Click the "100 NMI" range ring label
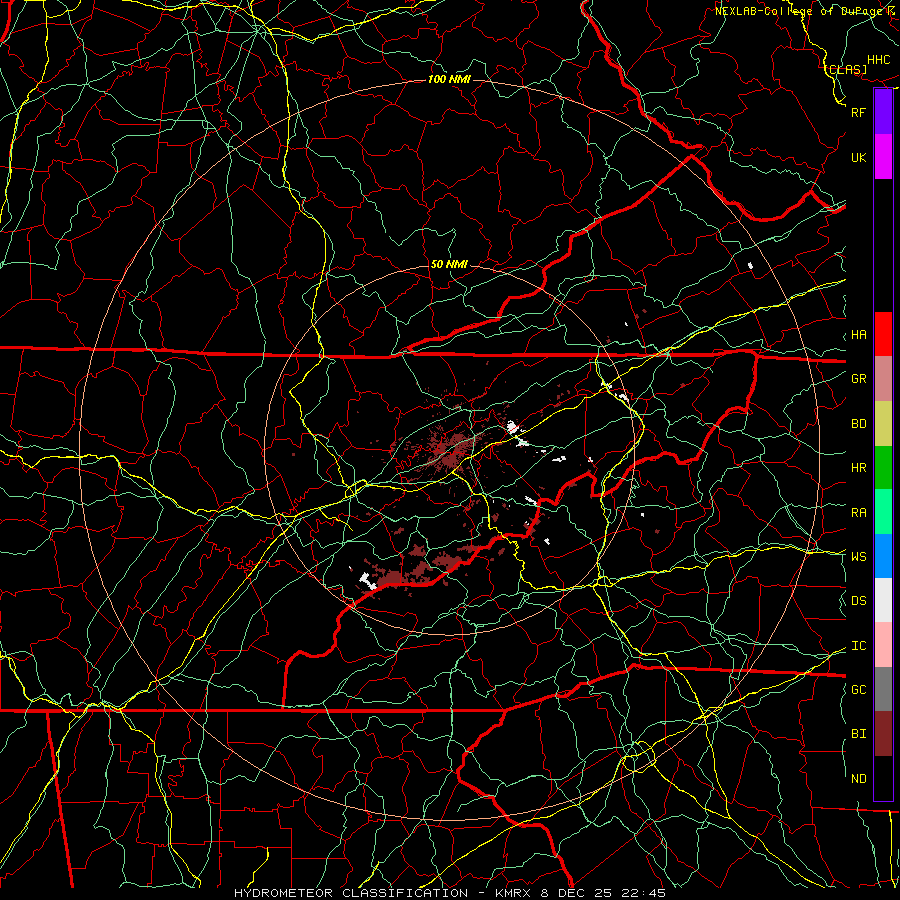This screenshot has width=900, height=900. 449,79
